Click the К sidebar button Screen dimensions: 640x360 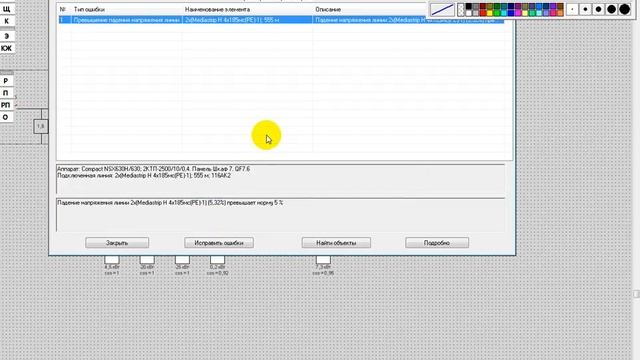[7, 21]
